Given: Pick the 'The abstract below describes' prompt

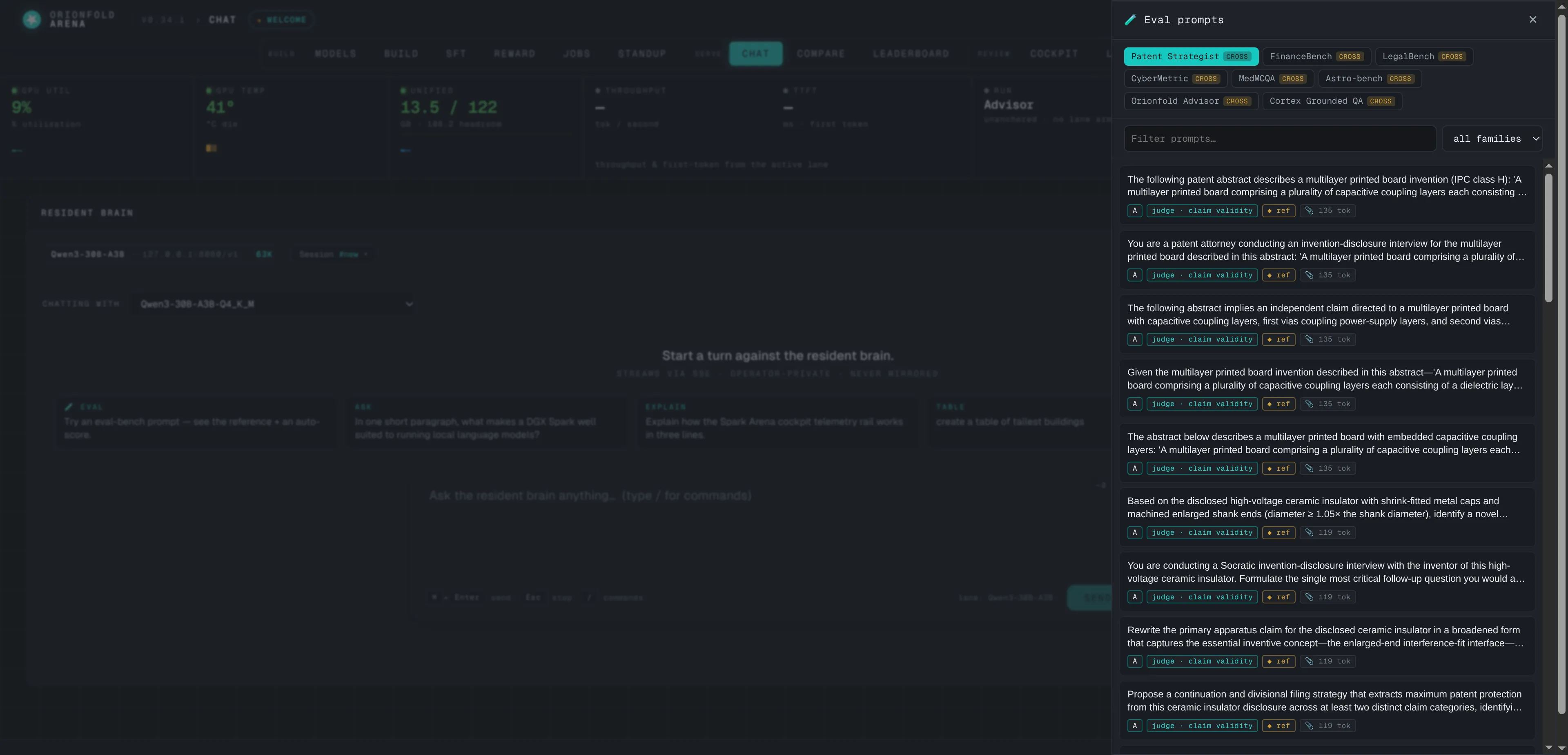Looking at the screenshot, I should point(1327,452).
